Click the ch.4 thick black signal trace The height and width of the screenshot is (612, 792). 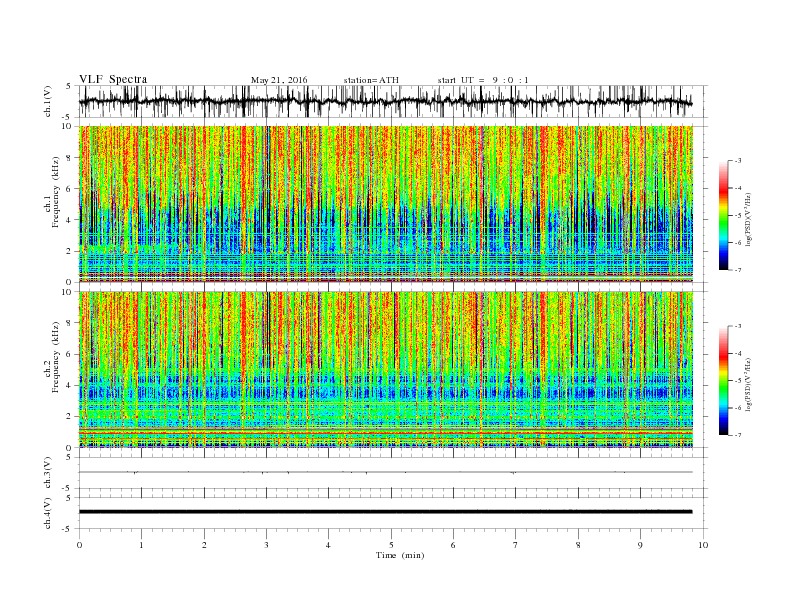pos(386,512)
